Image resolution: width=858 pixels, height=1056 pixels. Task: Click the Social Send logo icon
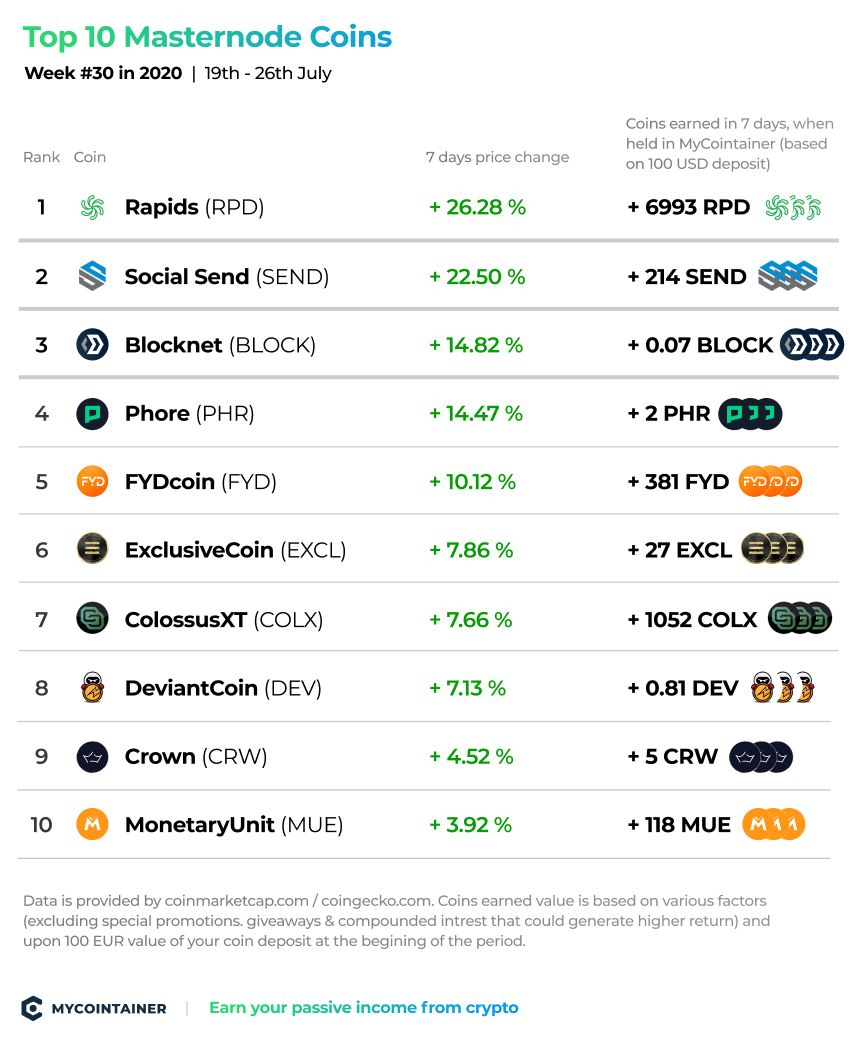(92, 276)
